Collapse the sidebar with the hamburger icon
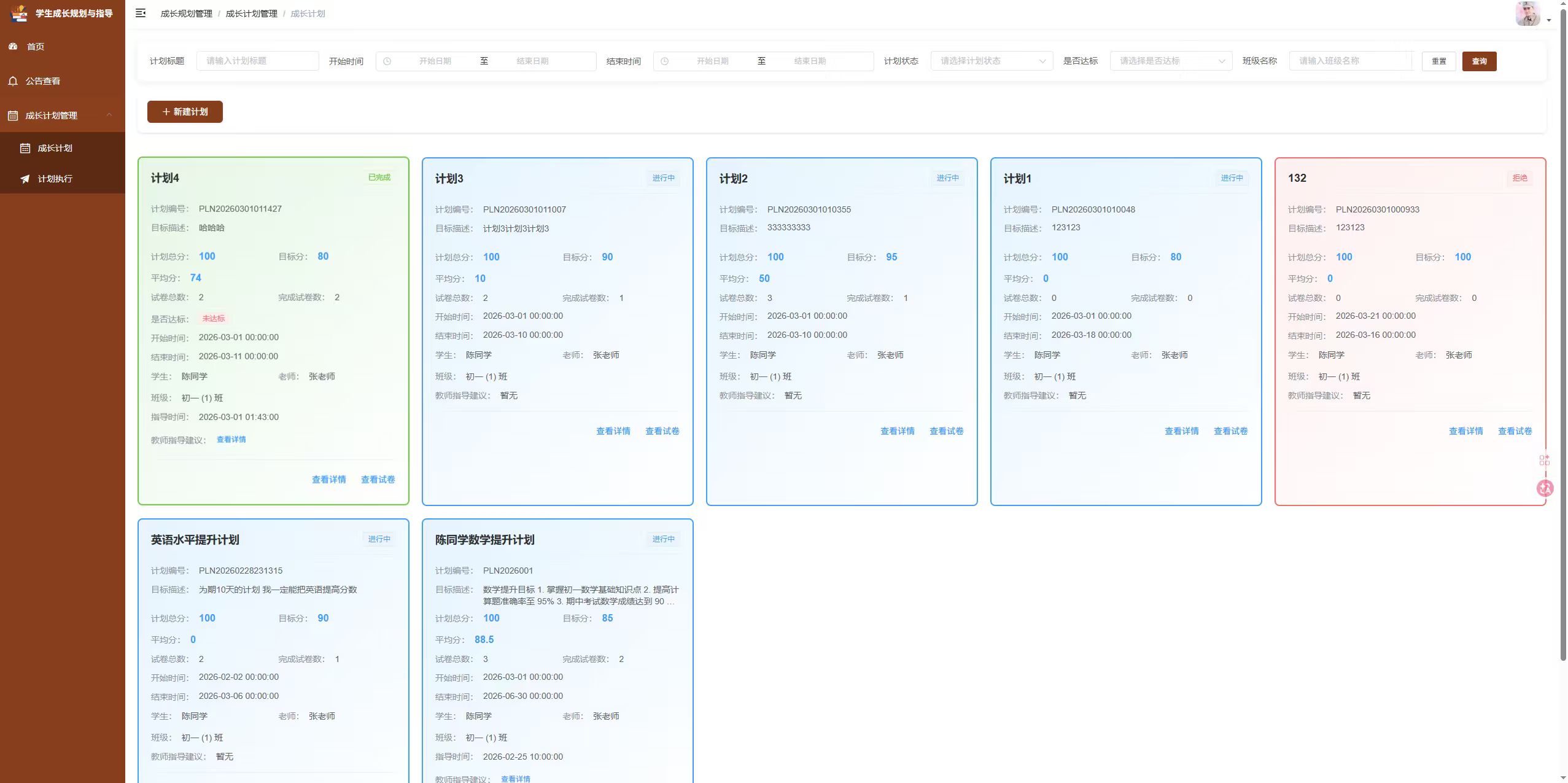Viewport: 1568px width, 783px height. pos(141,13)
